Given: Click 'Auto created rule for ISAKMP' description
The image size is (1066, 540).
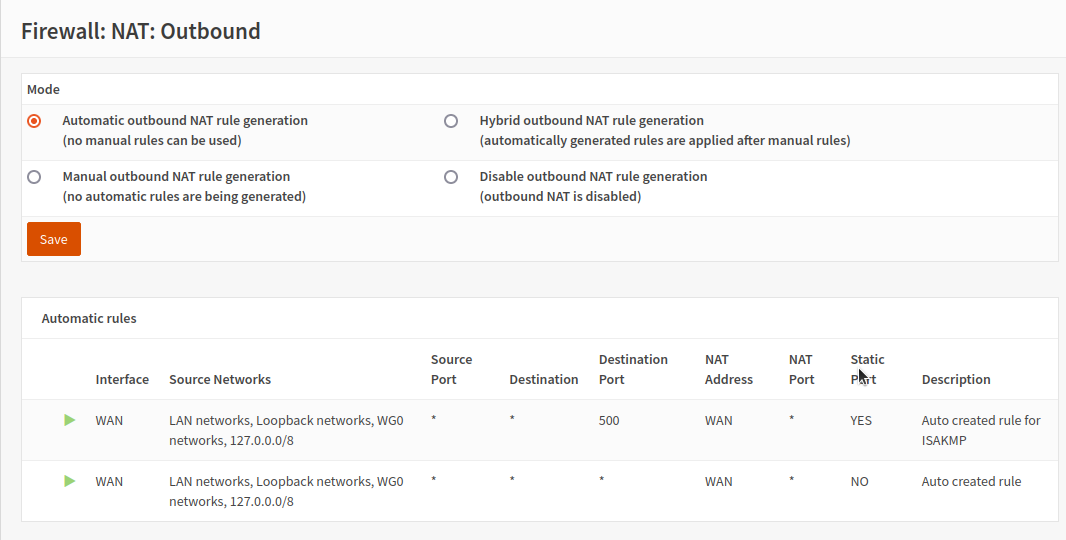Looking at the screenshot, I should [x=981, y=431].
